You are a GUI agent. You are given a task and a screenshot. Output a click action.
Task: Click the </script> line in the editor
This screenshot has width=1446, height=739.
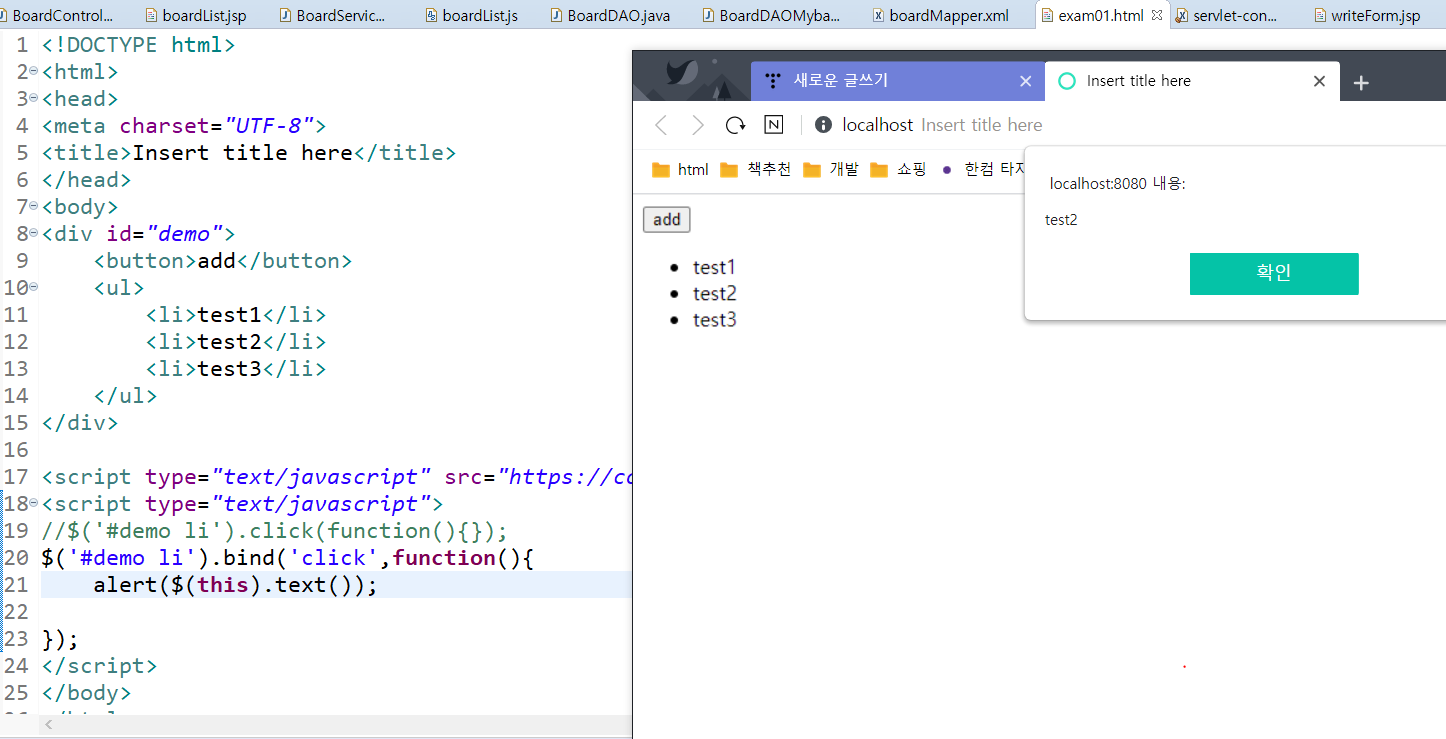point(99,666)
